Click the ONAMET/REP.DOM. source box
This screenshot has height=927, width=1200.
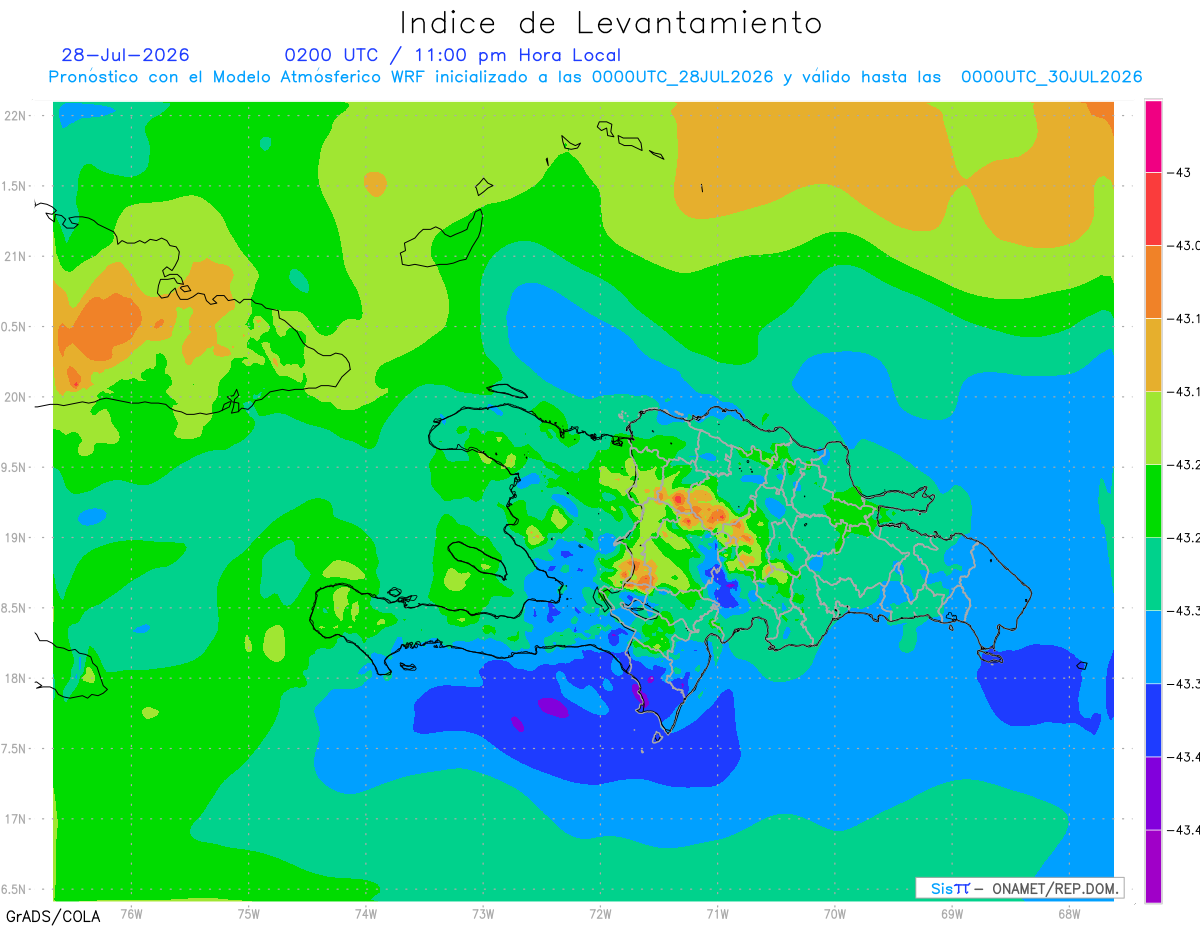(1020, 888)
